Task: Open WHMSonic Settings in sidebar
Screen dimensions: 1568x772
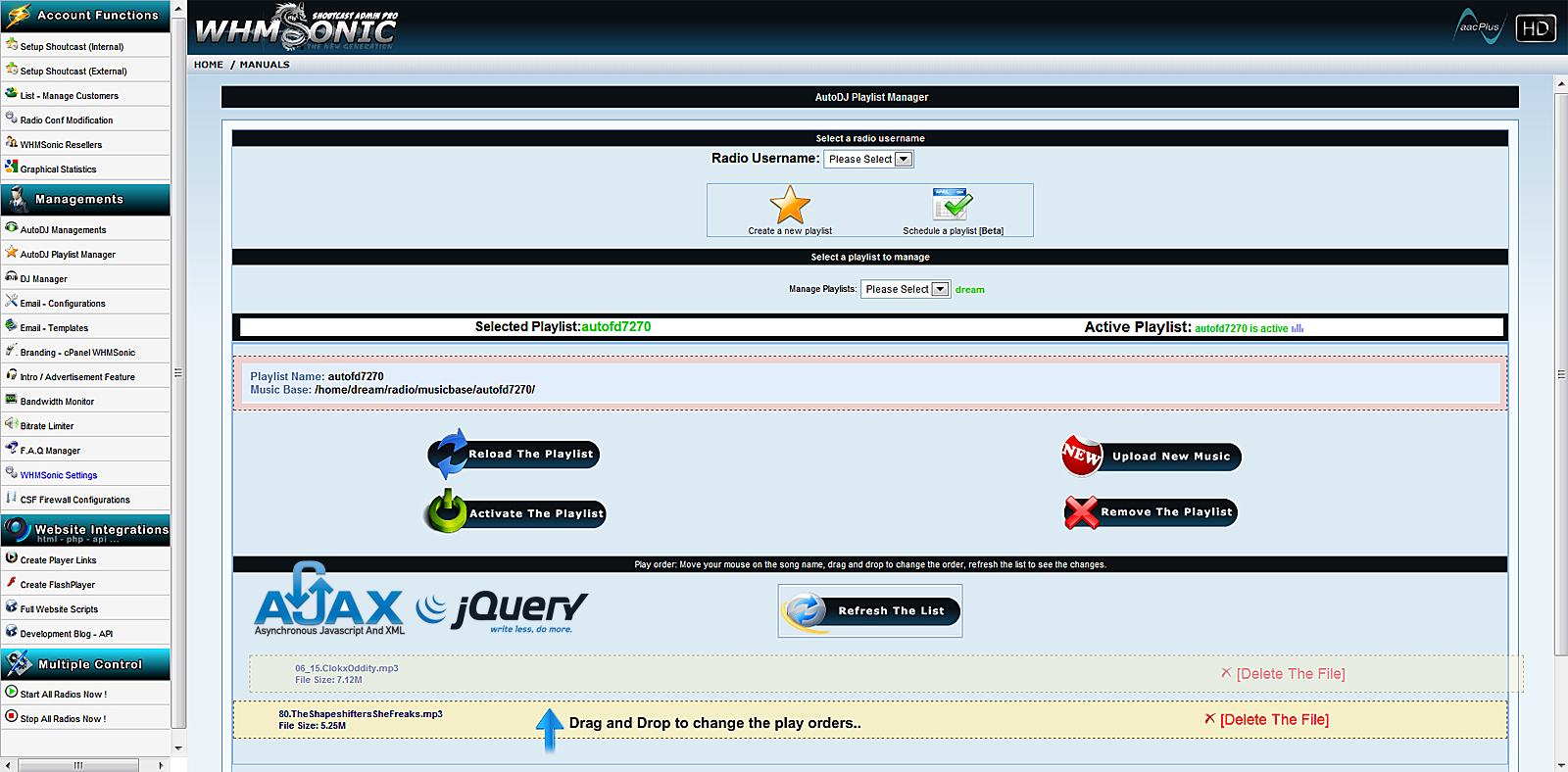Action: tap(59, 475)
